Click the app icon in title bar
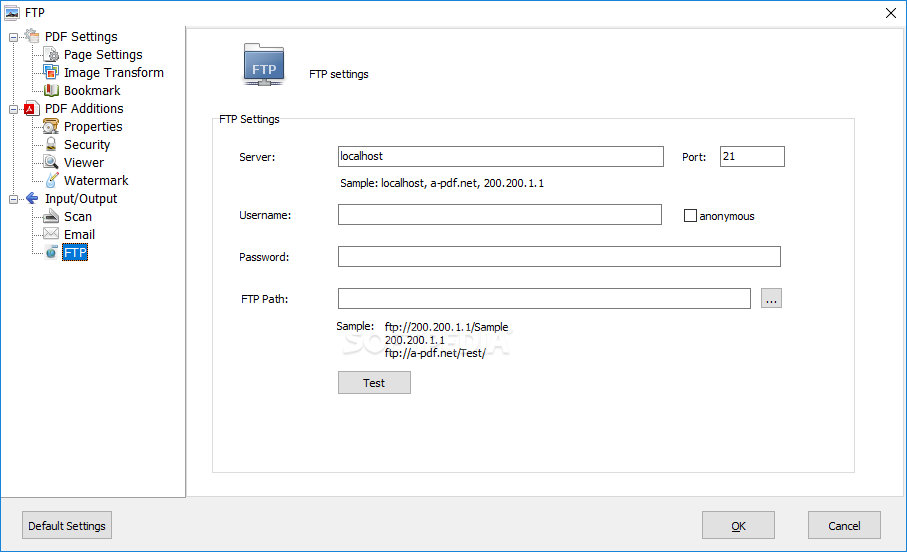This screenshot has width=907, height=552. point(12,13)
